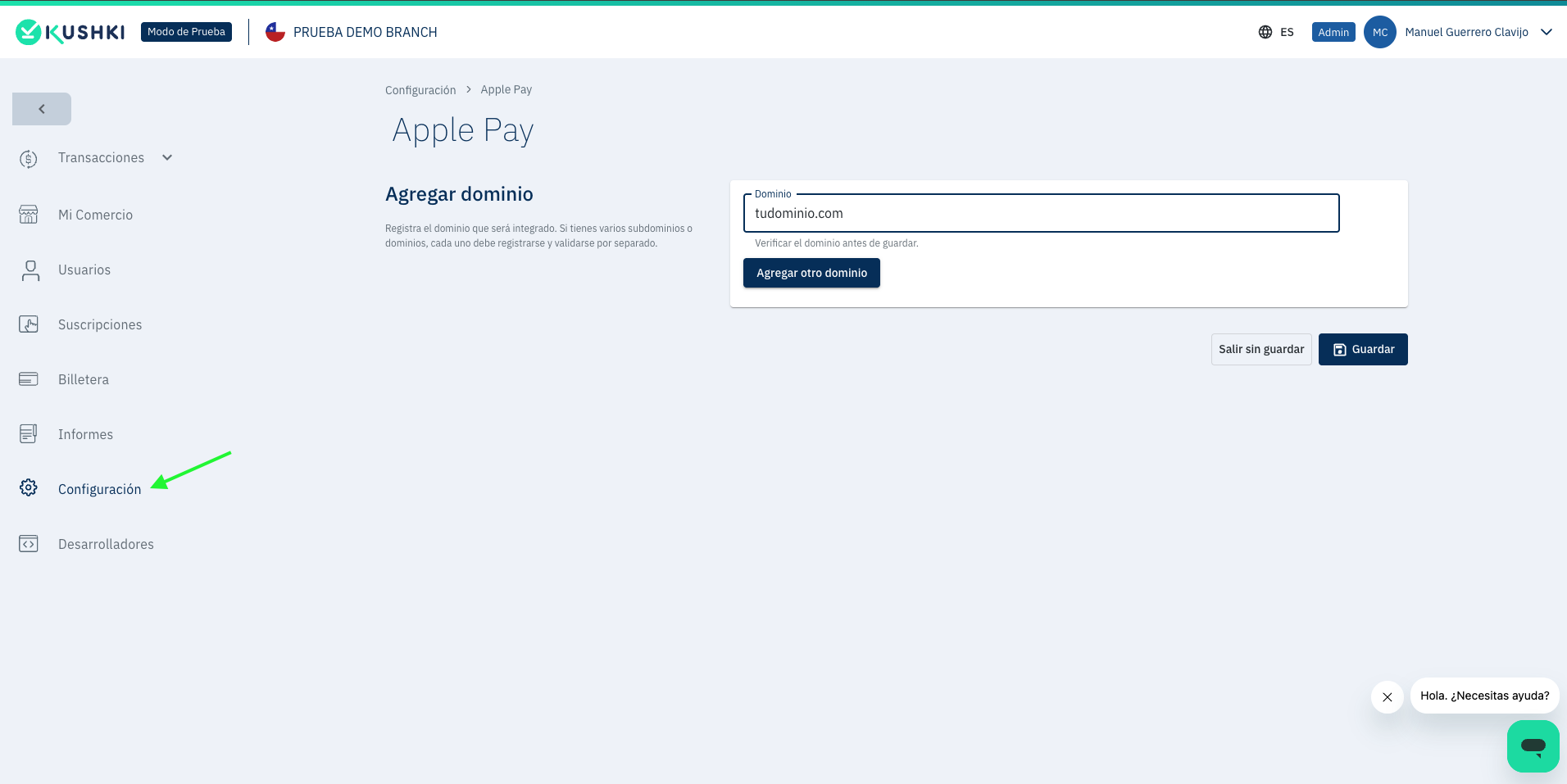Click the Informes report icon
This screenshot has height=784, width=1567.
point(28,433)
